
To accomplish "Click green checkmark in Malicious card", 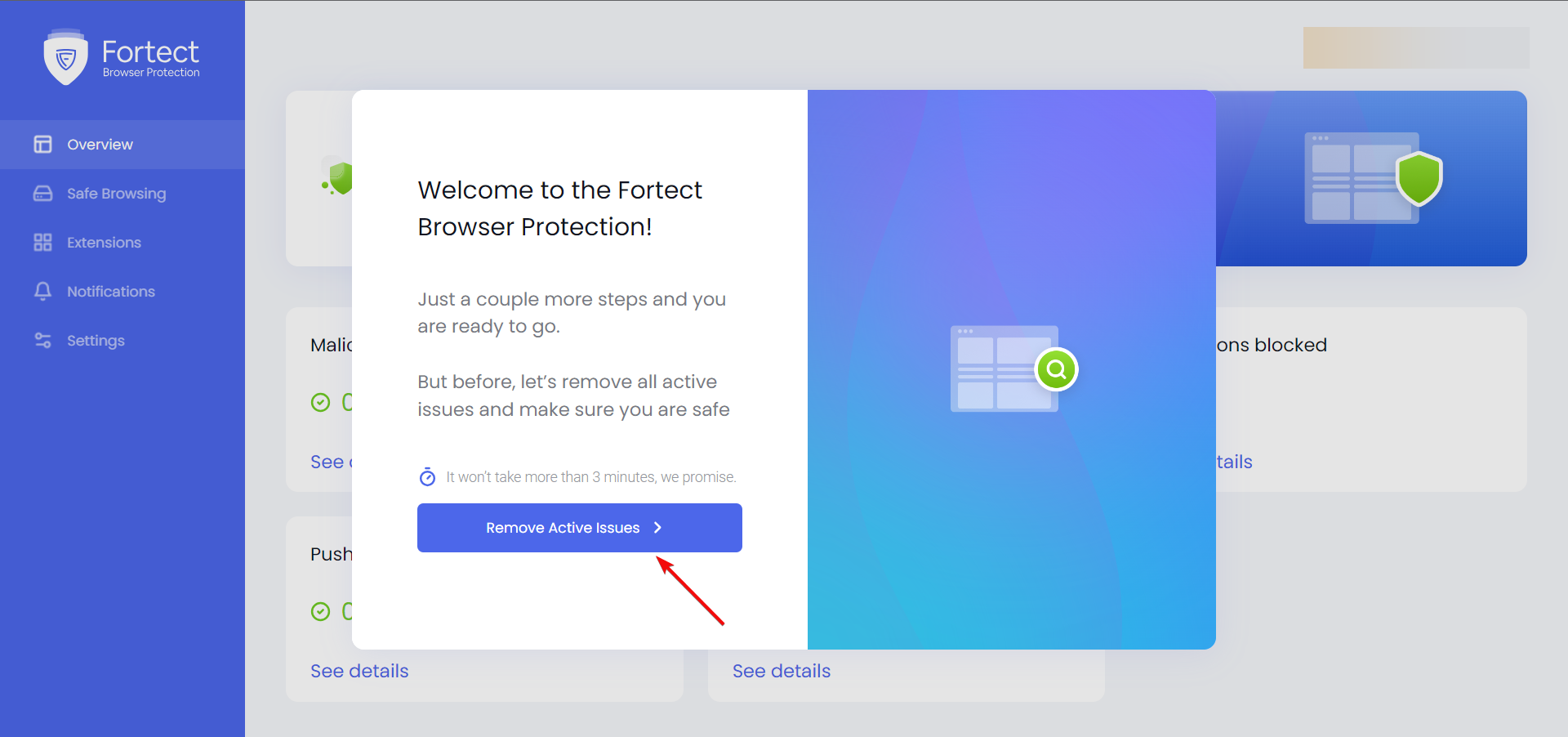I will tap(320, 402).
